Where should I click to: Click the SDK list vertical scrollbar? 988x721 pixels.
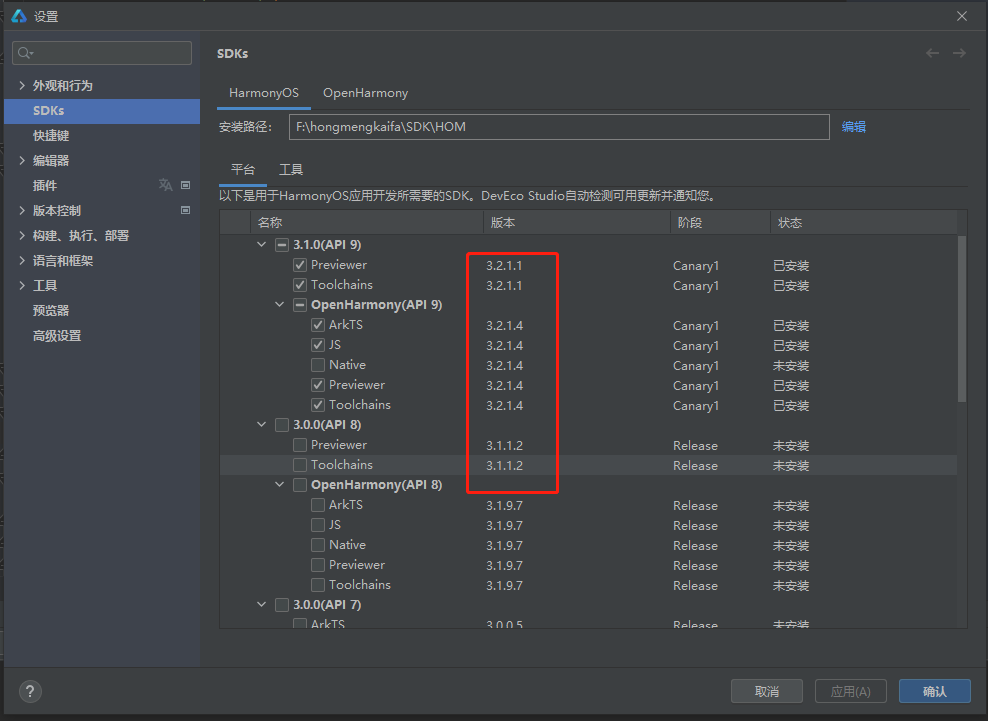click(962, 318)
